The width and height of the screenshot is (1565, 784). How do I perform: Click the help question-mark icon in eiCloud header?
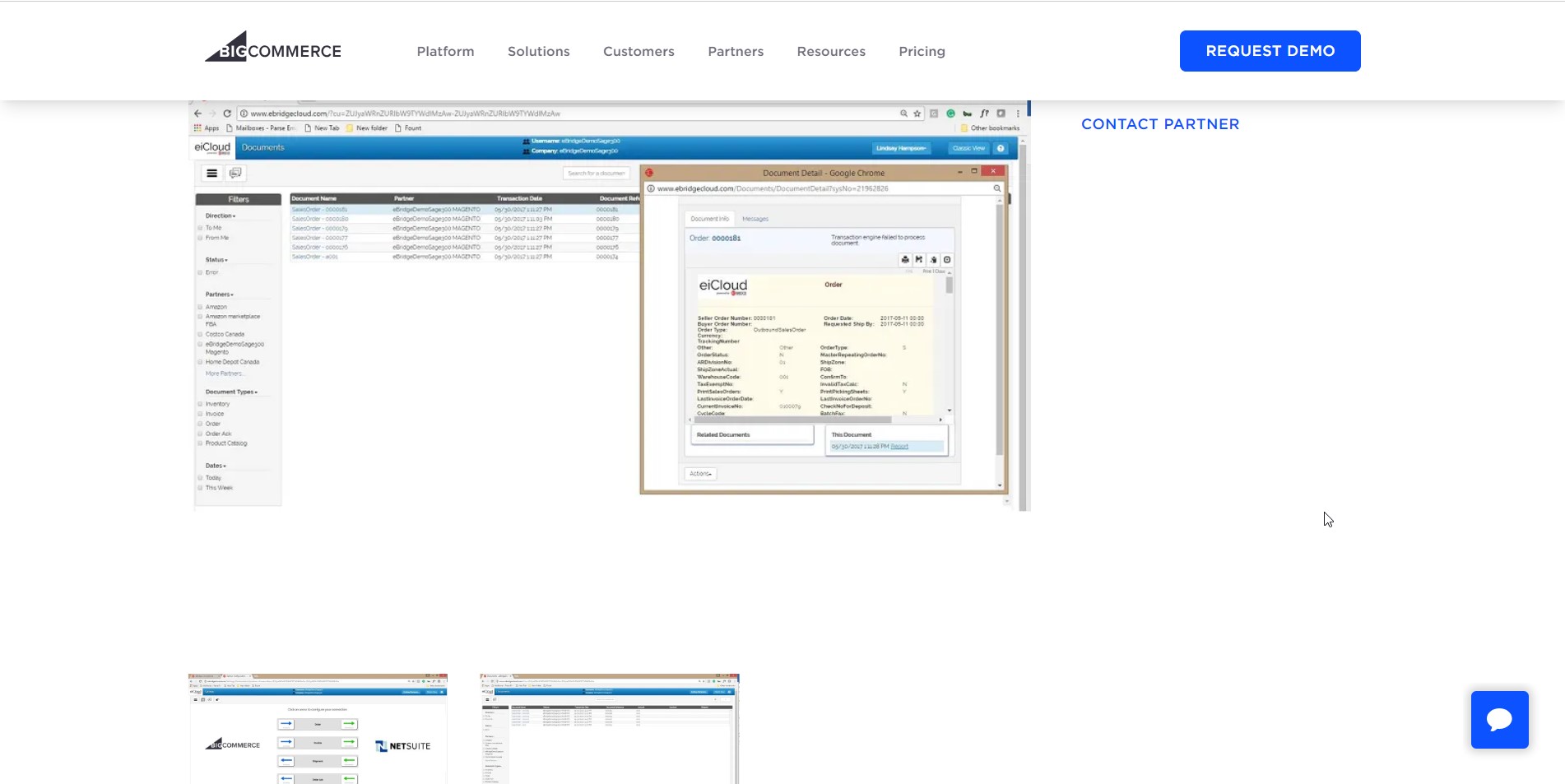pyautogui.click(x=1001, y=147)
